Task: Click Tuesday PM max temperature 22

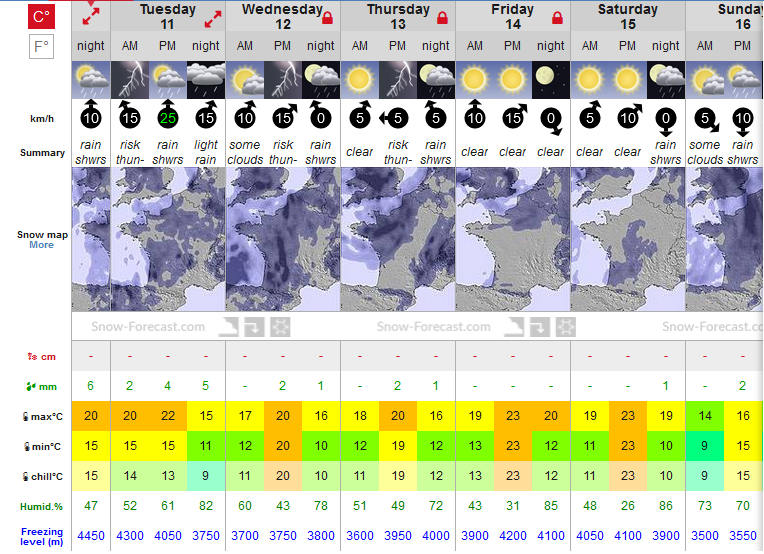Action: (x=168, y=416)
